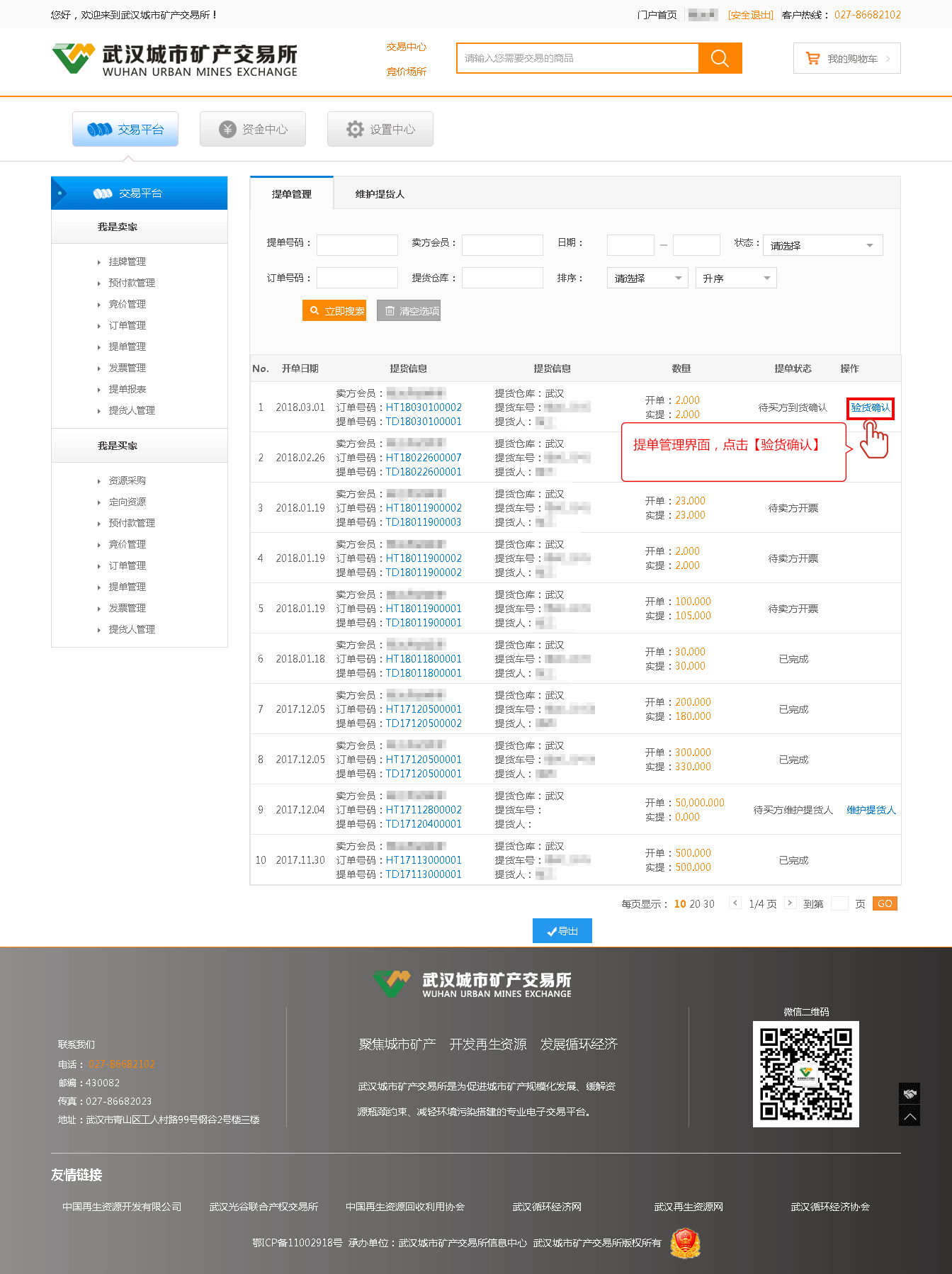
Task: Go to next page arrow
Action: click(x=790, y=903)
